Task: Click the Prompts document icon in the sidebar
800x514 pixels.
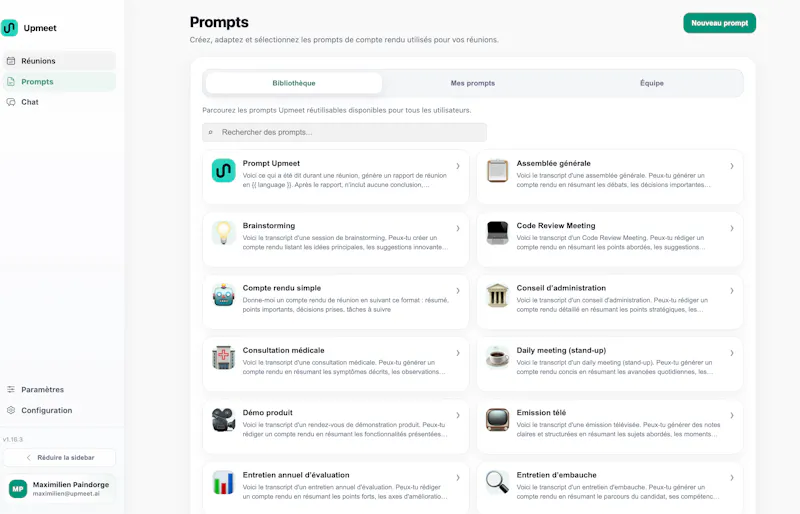Action: (11, 82)
